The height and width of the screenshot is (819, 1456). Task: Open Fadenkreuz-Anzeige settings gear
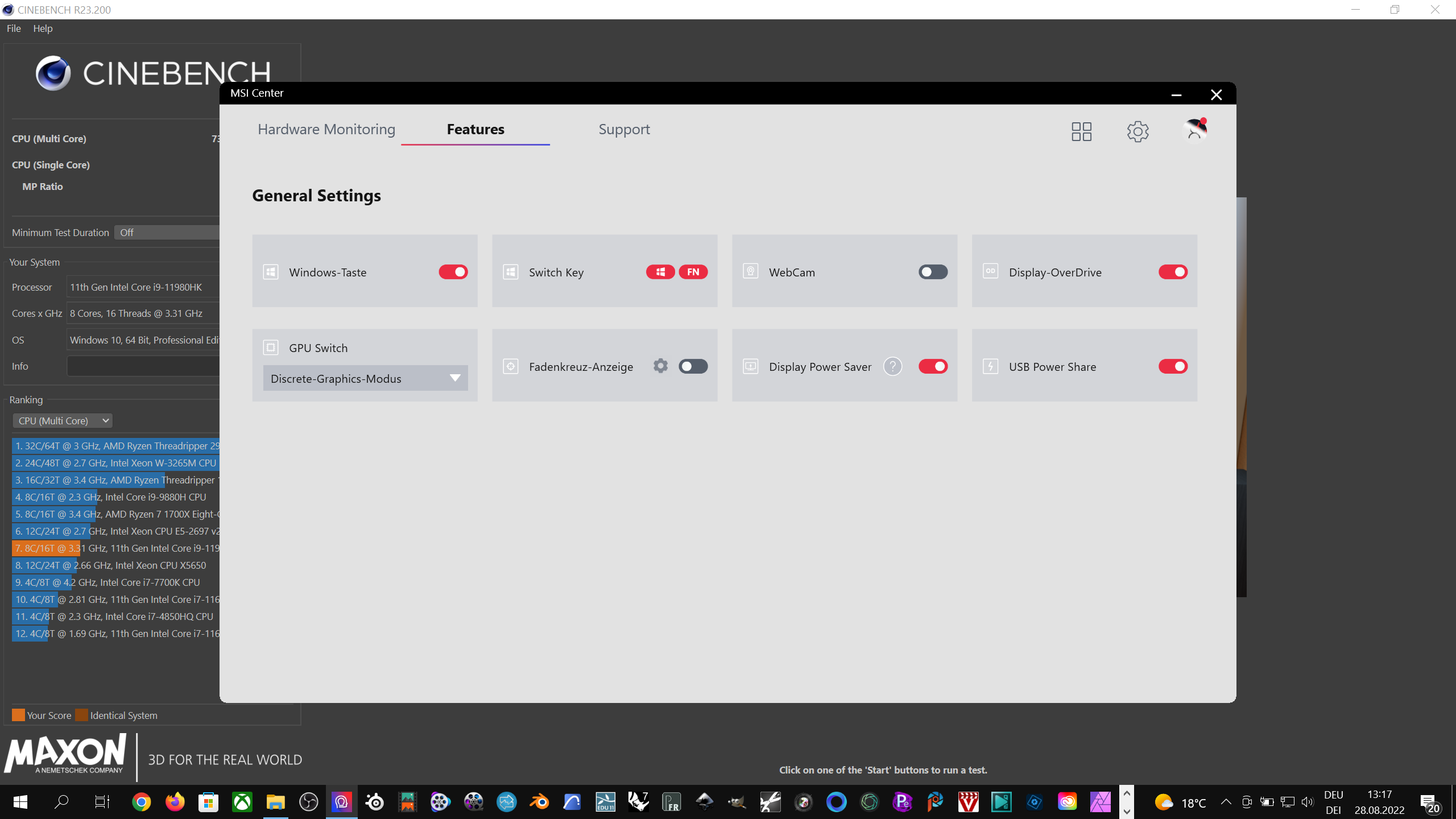pyautogui.click(x=660, y=366)
